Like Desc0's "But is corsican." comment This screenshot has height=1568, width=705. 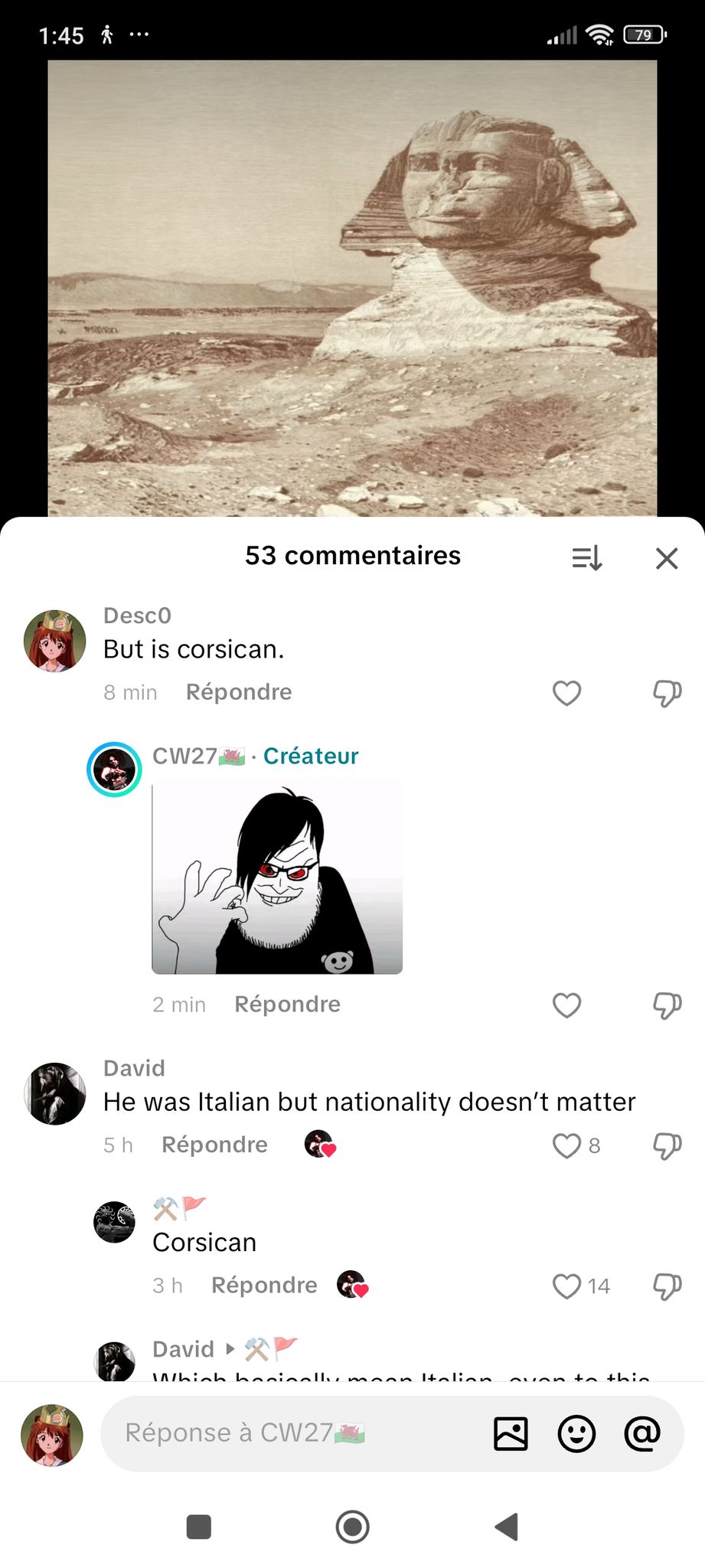pos(566,693)
